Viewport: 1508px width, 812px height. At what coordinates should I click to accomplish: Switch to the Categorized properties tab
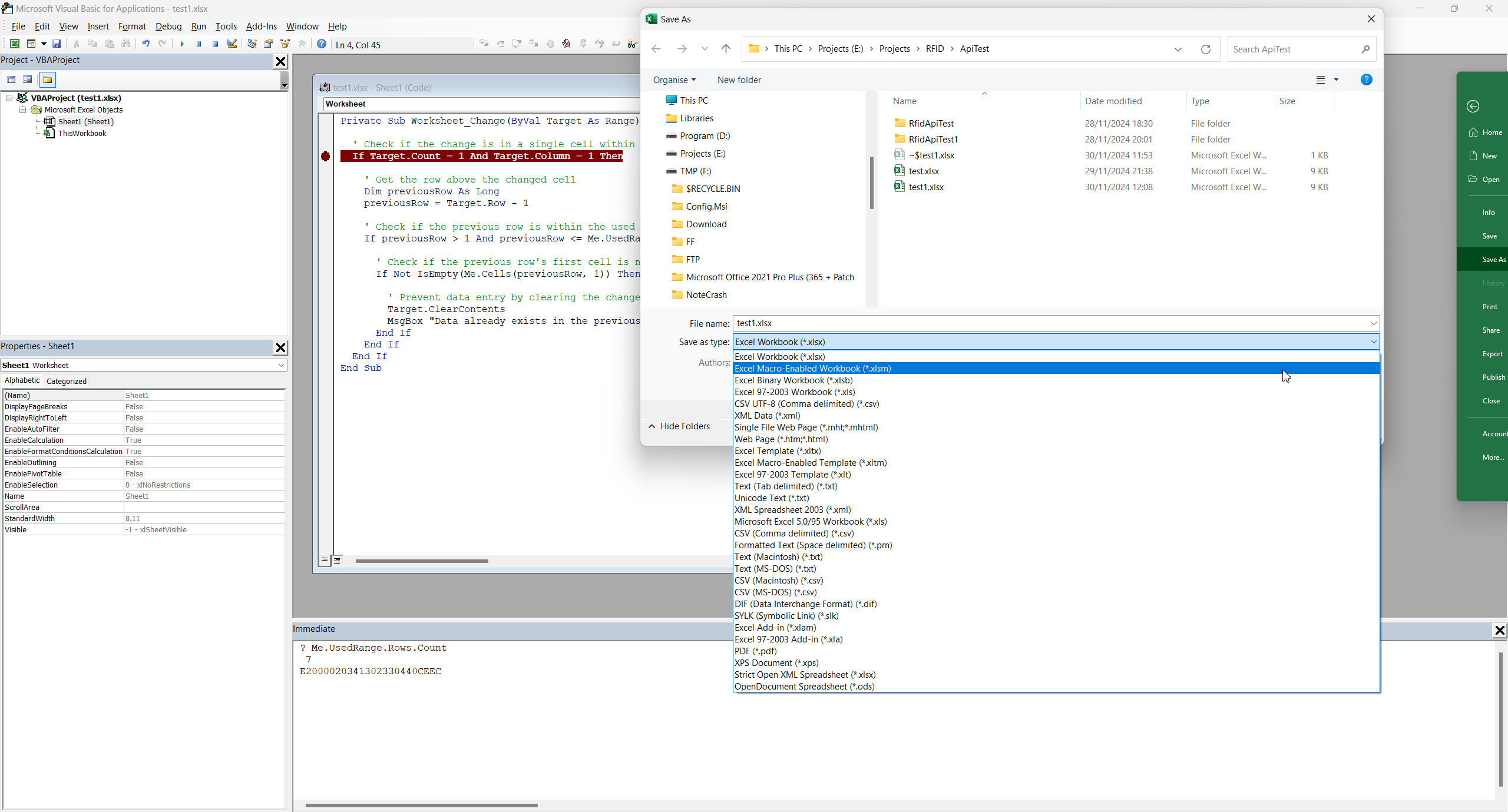(x=66, y=381)
